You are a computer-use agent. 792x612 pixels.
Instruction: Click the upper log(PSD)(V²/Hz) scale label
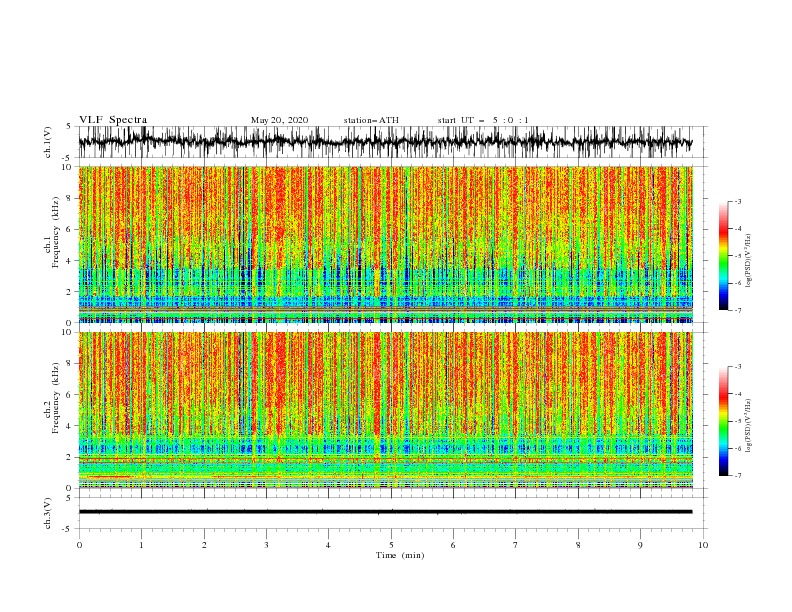click(x=748, y=261)
